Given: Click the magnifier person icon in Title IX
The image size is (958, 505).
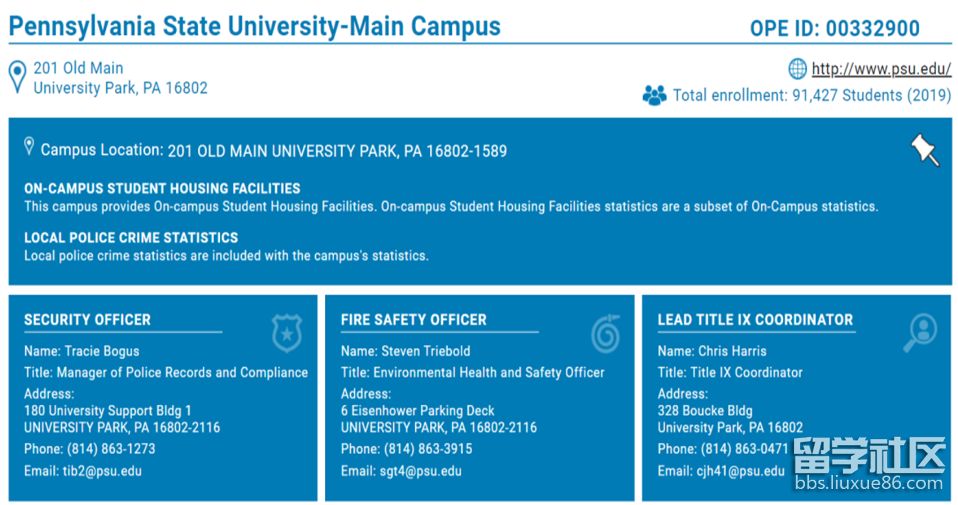Looking at the screenshot, I should (920, 333).
